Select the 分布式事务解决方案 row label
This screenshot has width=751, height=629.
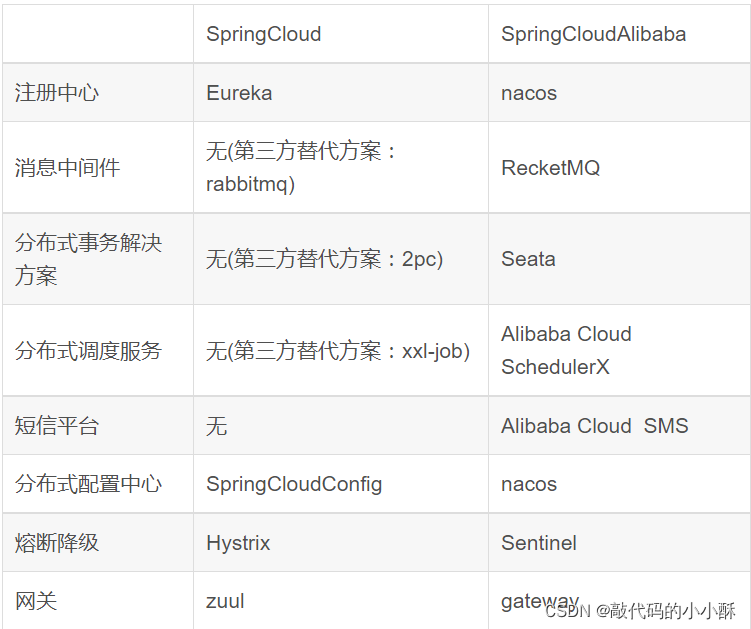88,259
